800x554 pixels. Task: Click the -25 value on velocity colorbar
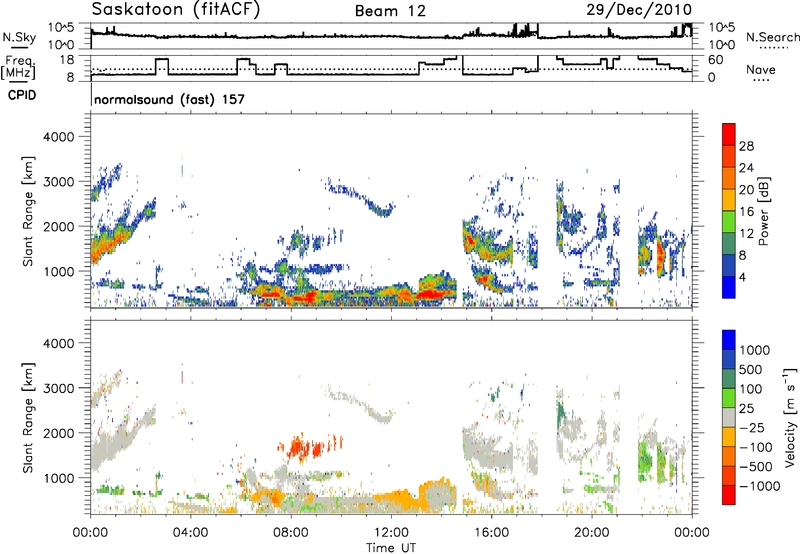click(x=752, y=428)
